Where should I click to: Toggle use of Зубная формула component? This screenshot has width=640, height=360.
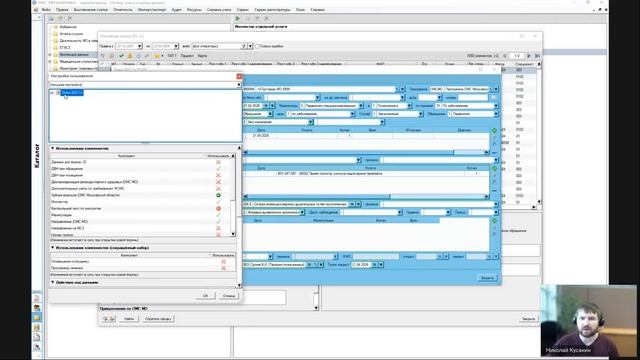point(218,195)
